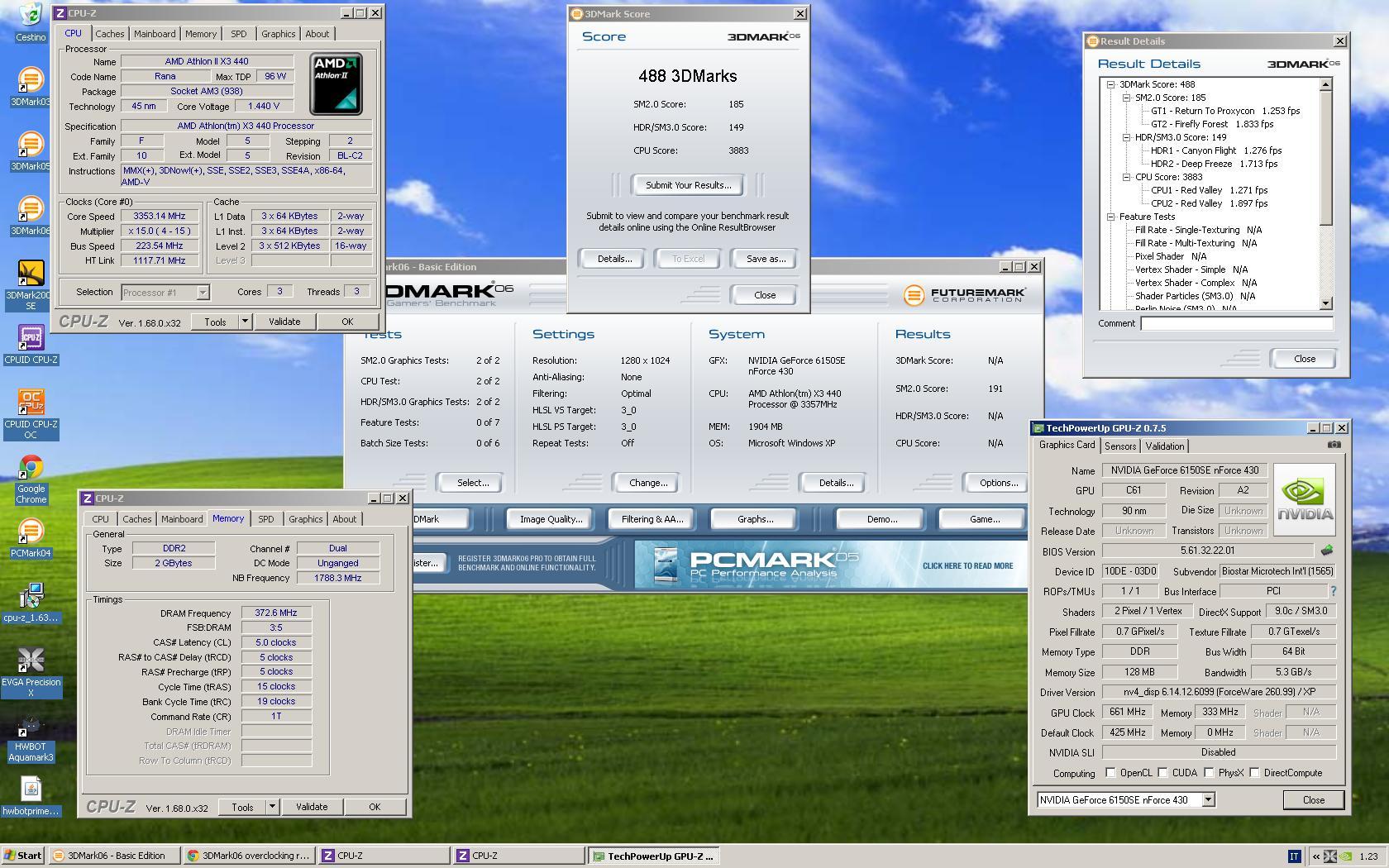1389x868 pixels.
Task: Switch to the Mainboard tab in top CPU-Z
Action: [155, 34]
